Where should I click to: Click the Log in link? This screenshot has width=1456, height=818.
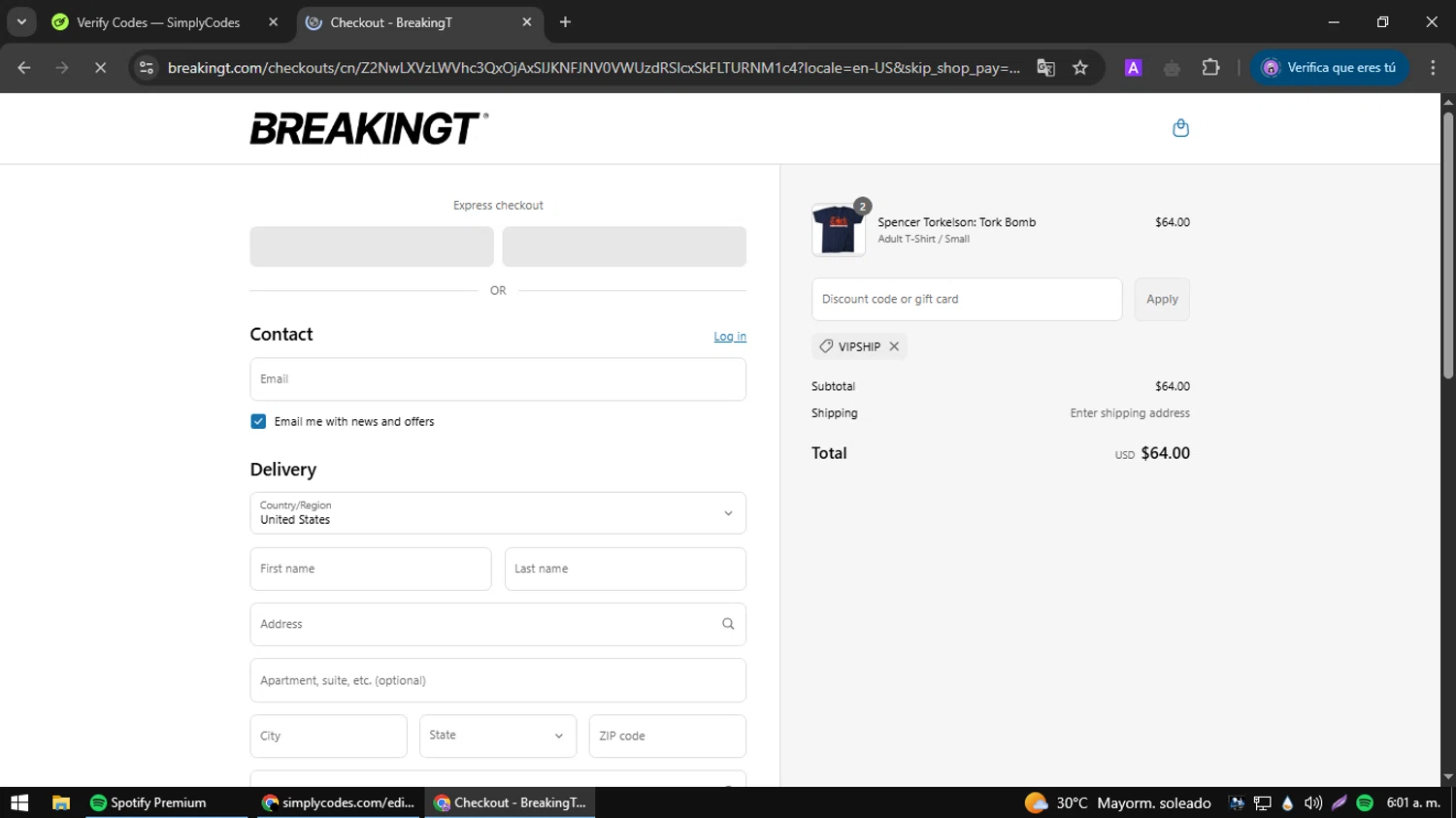(x=730, y=337)
